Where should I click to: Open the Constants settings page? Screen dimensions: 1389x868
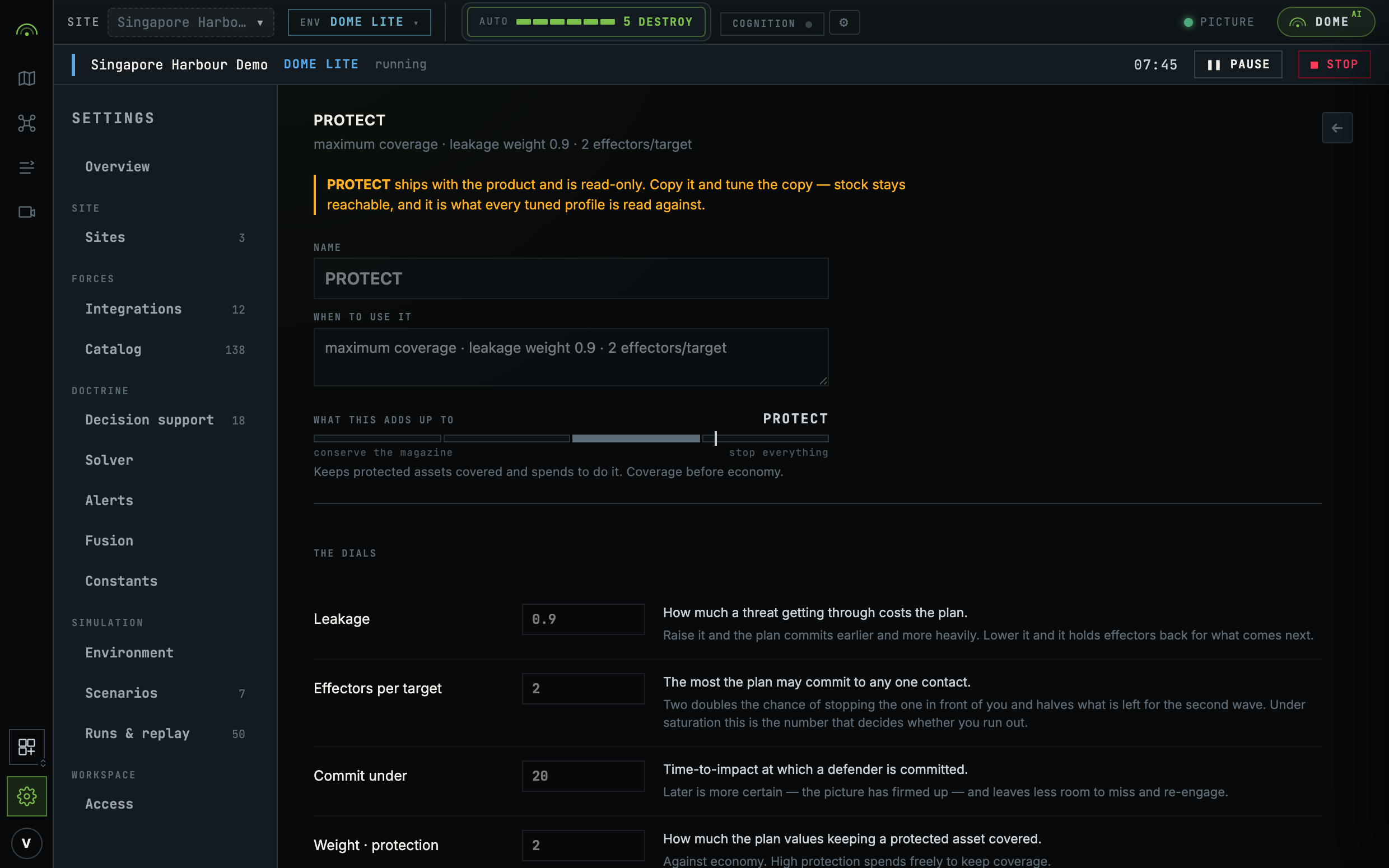point(165,581)
